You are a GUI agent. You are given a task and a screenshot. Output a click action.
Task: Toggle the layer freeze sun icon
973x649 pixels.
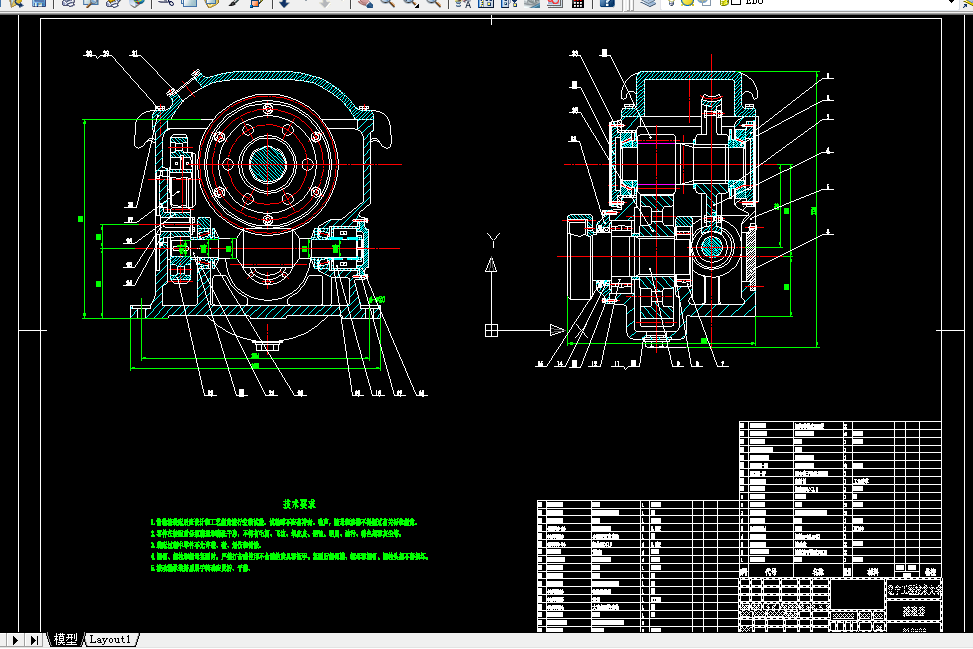[x=687, y=2]
